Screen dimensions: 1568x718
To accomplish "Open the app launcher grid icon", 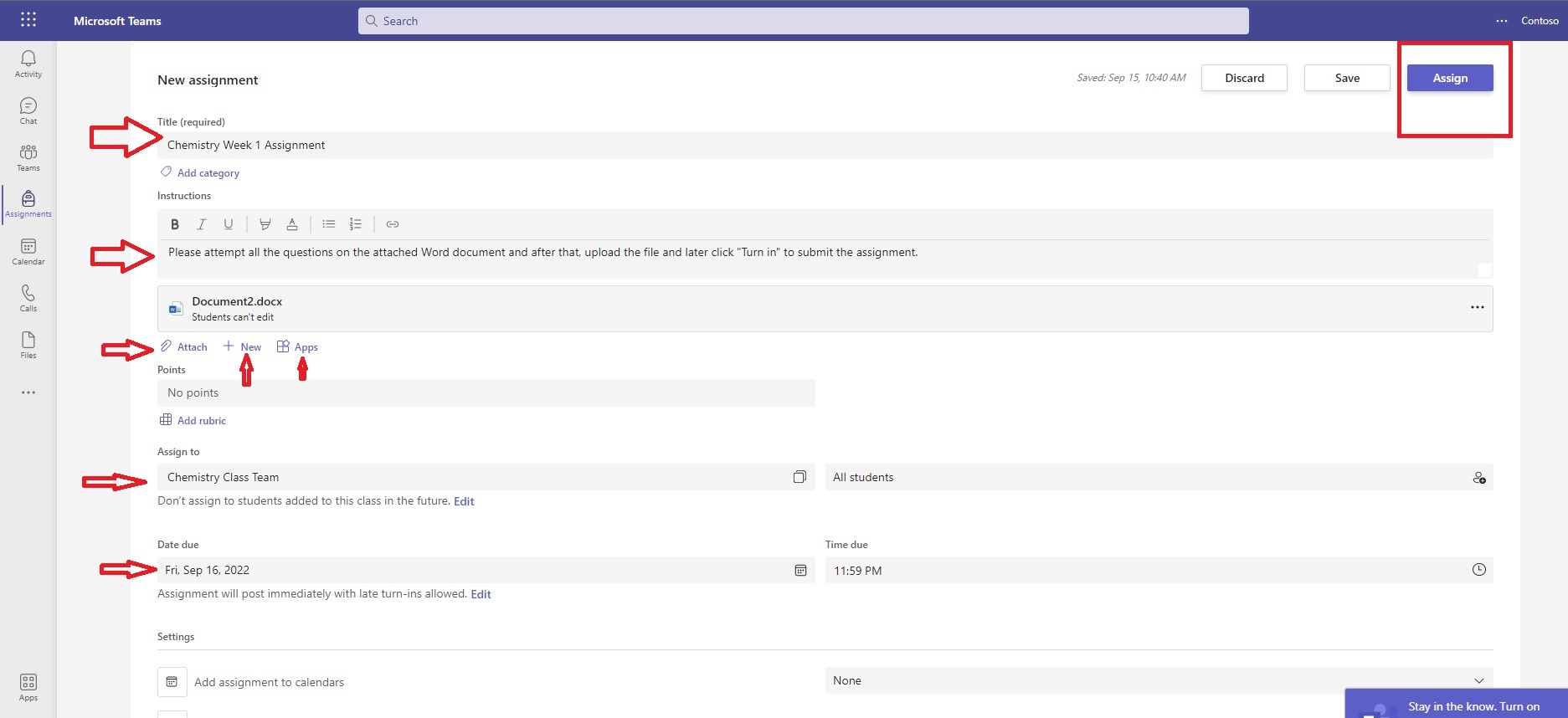I will pos(28,20).
